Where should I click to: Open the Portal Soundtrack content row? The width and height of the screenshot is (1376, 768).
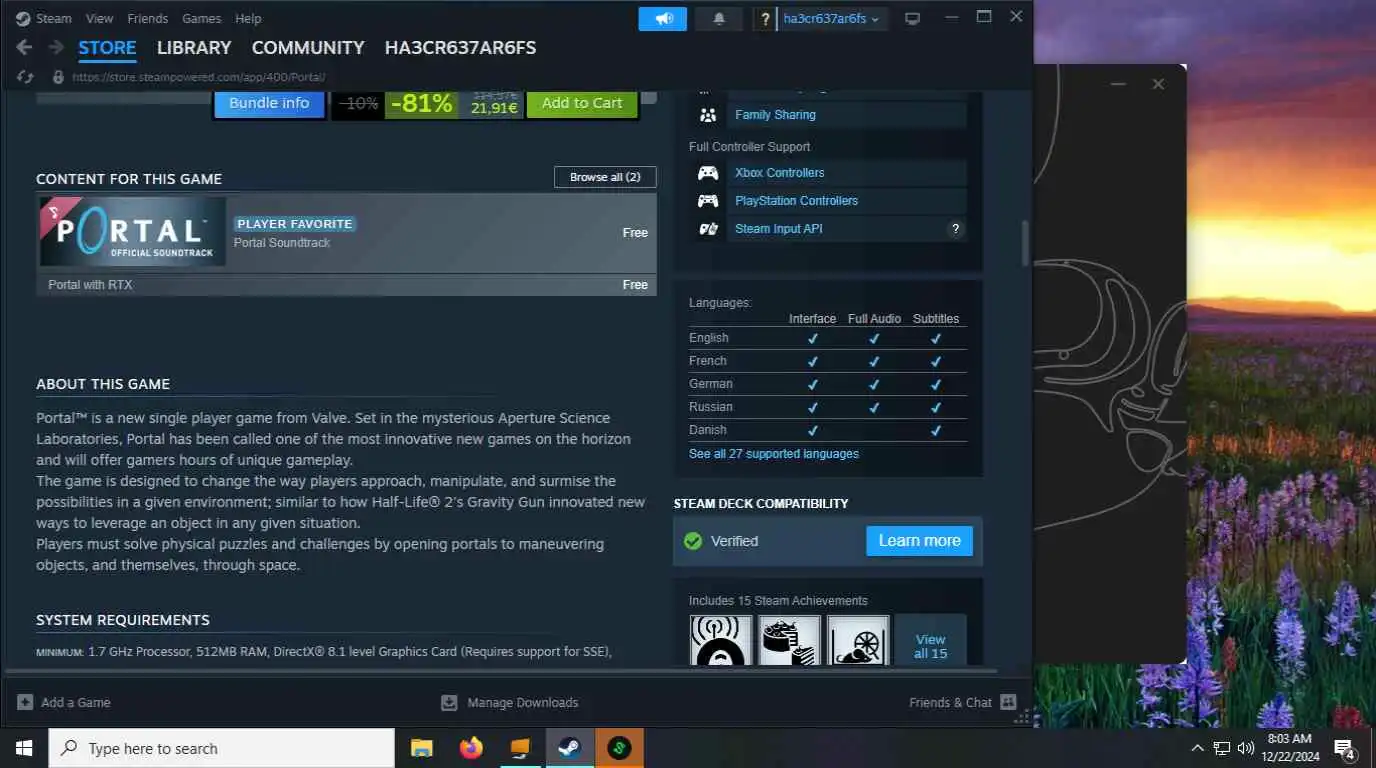[x=346, y=232]
